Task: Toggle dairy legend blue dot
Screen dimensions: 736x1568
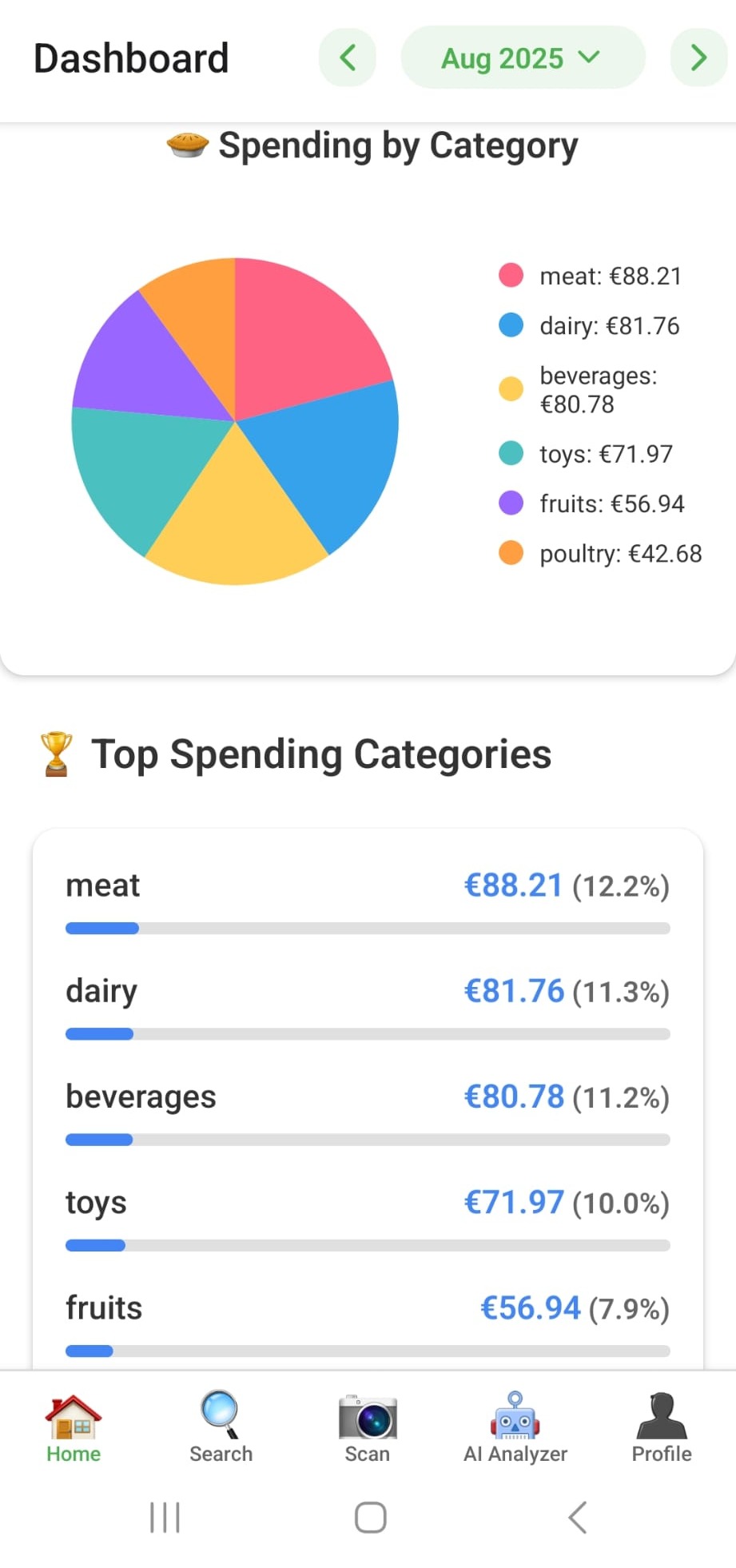Action: coord(511,325)
